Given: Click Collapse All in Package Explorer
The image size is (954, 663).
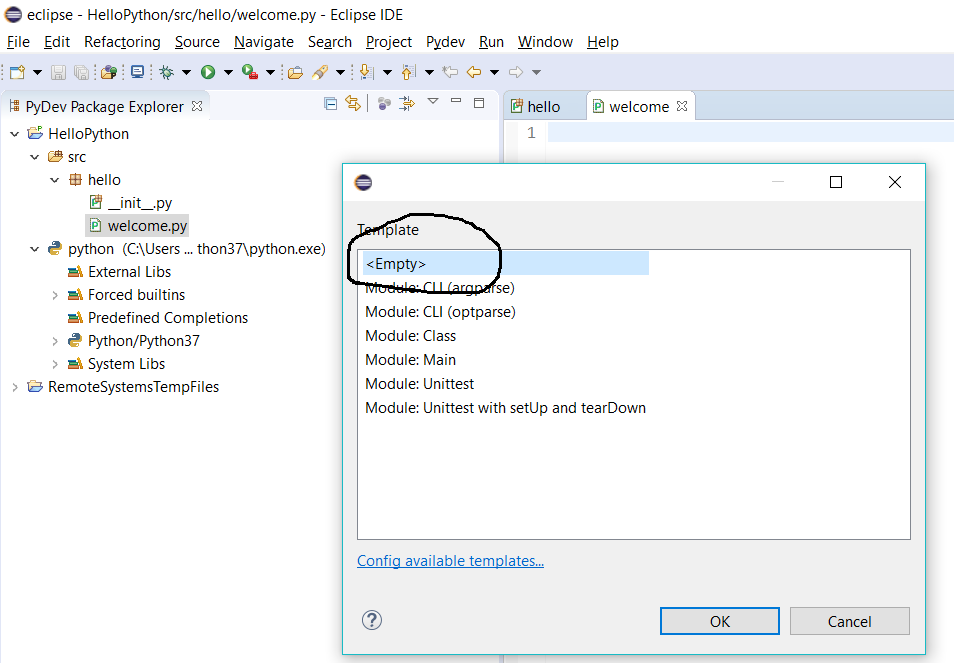Looking at the screenshot, I should pos(330,104).
